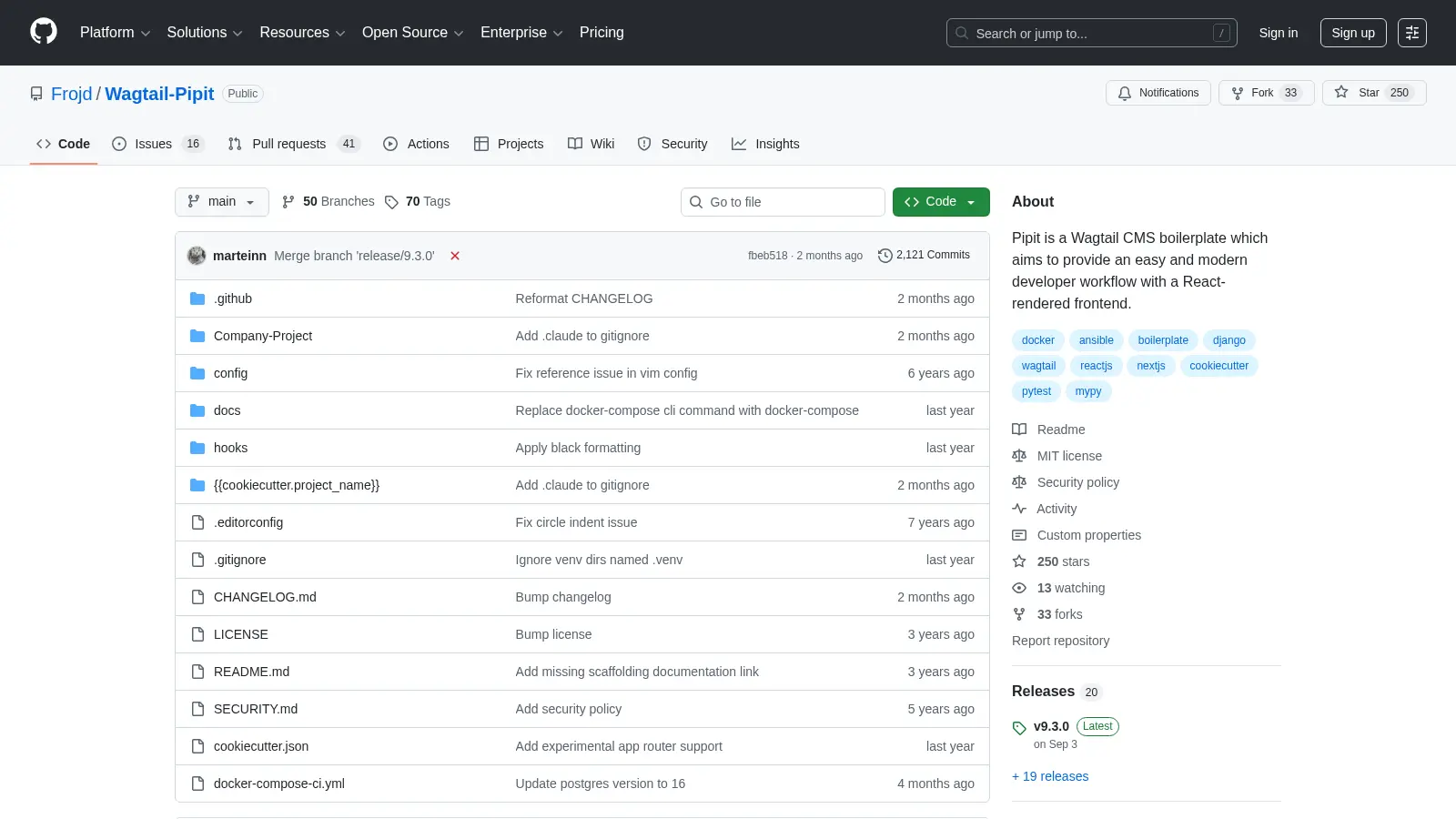The image size is (1456, 819).
Task: Expand the Platform menu
Action: coord(115,33)
